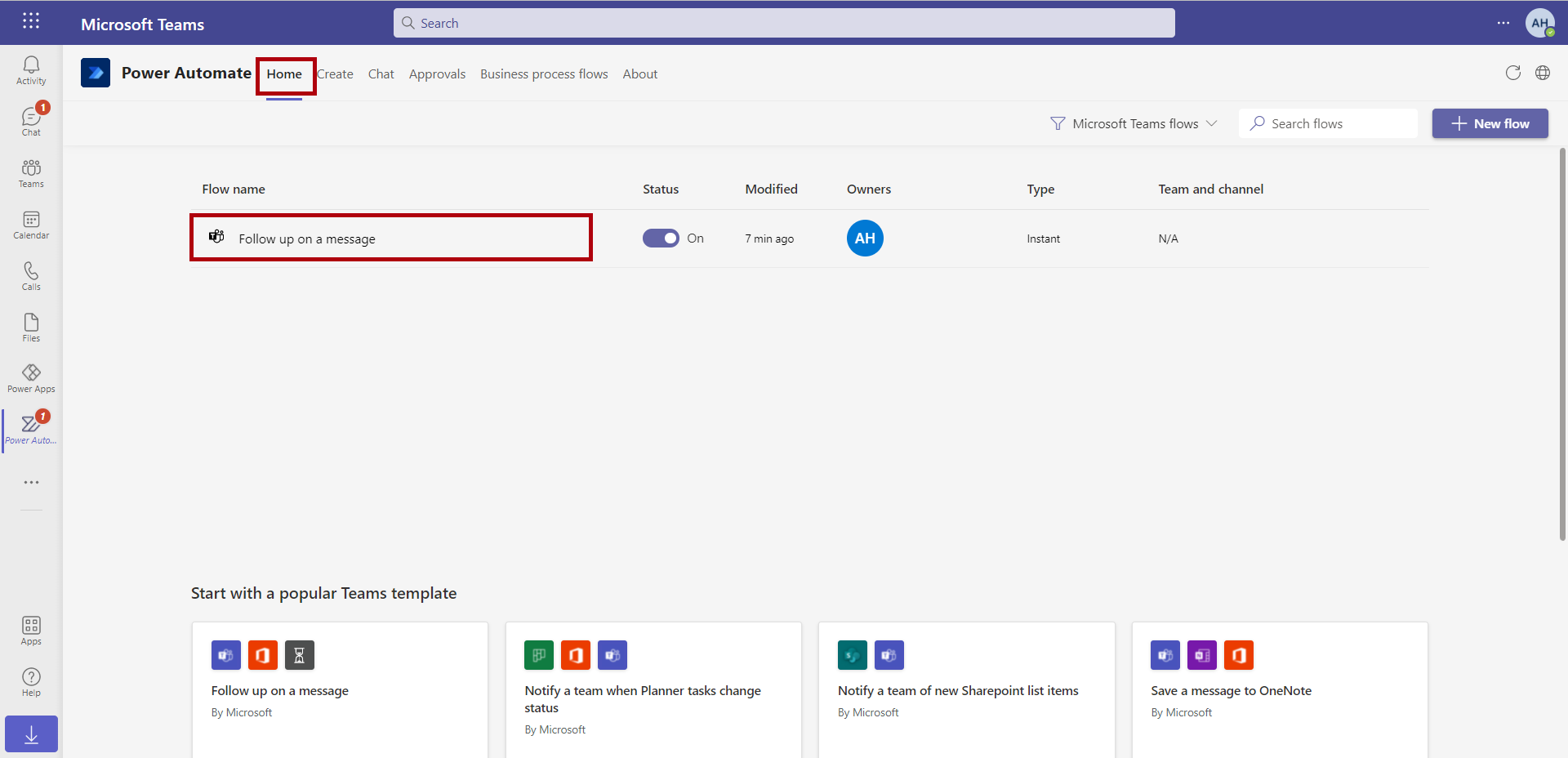
Task: Open Power Apps in the sidebar
Action: point(31,378)
